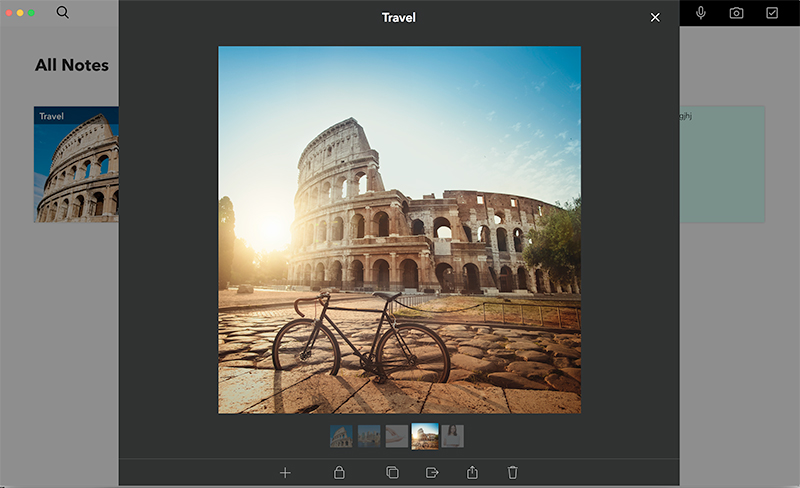Click the large Colosseum photo preview
Viewport: 800px width, 488px height.
point(399,230)
